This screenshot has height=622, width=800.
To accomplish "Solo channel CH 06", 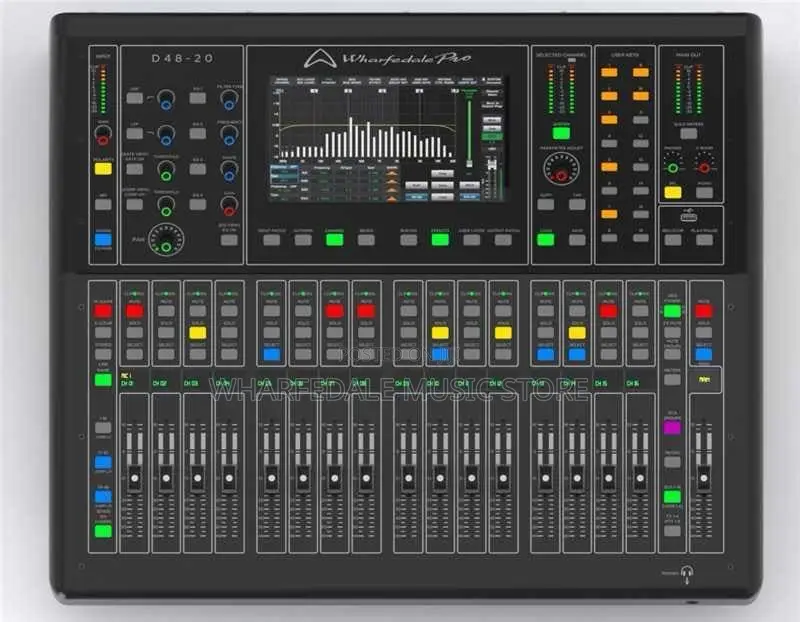I will 303,333.
